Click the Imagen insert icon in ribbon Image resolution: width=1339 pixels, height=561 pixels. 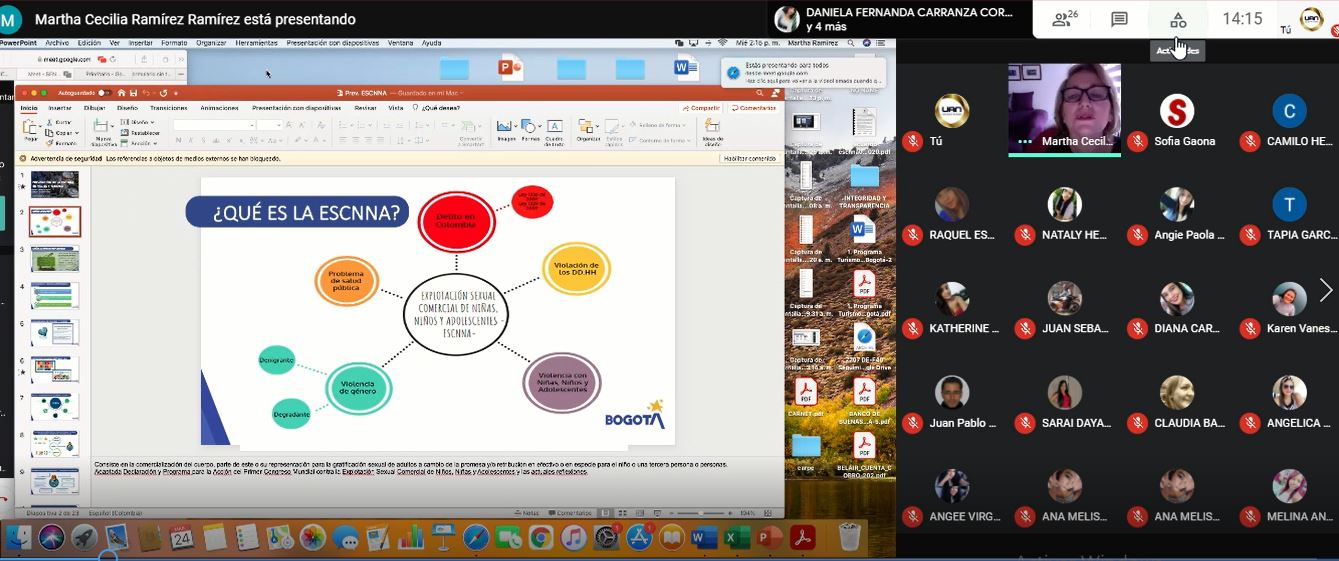point(506,128)
